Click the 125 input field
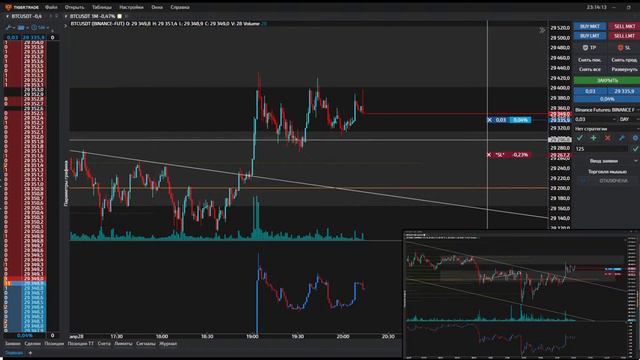The width and height of the screenshot is (640, 360). [601, 149]
